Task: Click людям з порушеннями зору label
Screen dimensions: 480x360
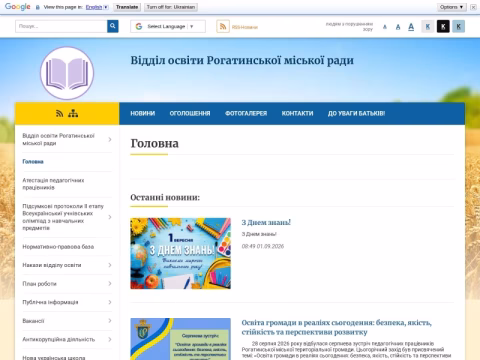Action: (x=349, y=27)
